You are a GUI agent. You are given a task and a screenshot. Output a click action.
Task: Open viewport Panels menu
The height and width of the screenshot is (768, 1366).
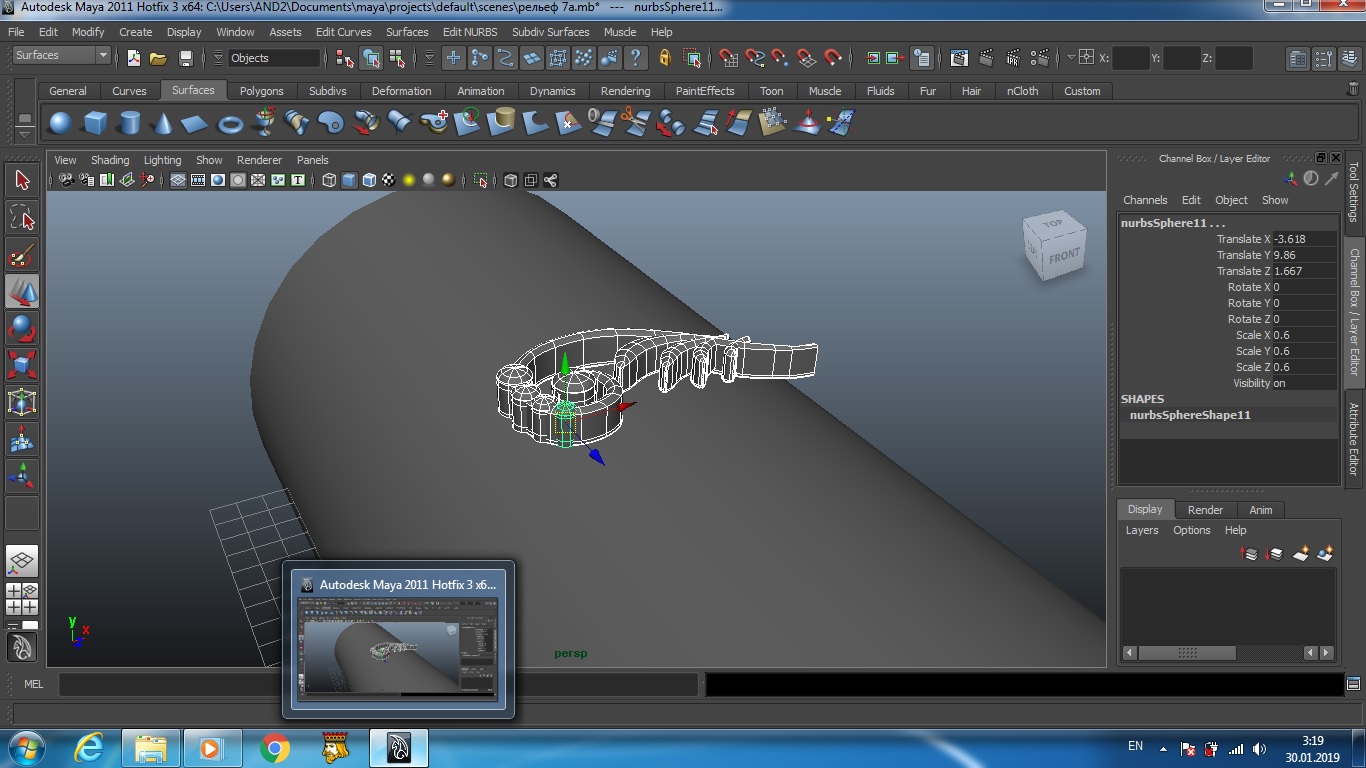coord(312,160)
